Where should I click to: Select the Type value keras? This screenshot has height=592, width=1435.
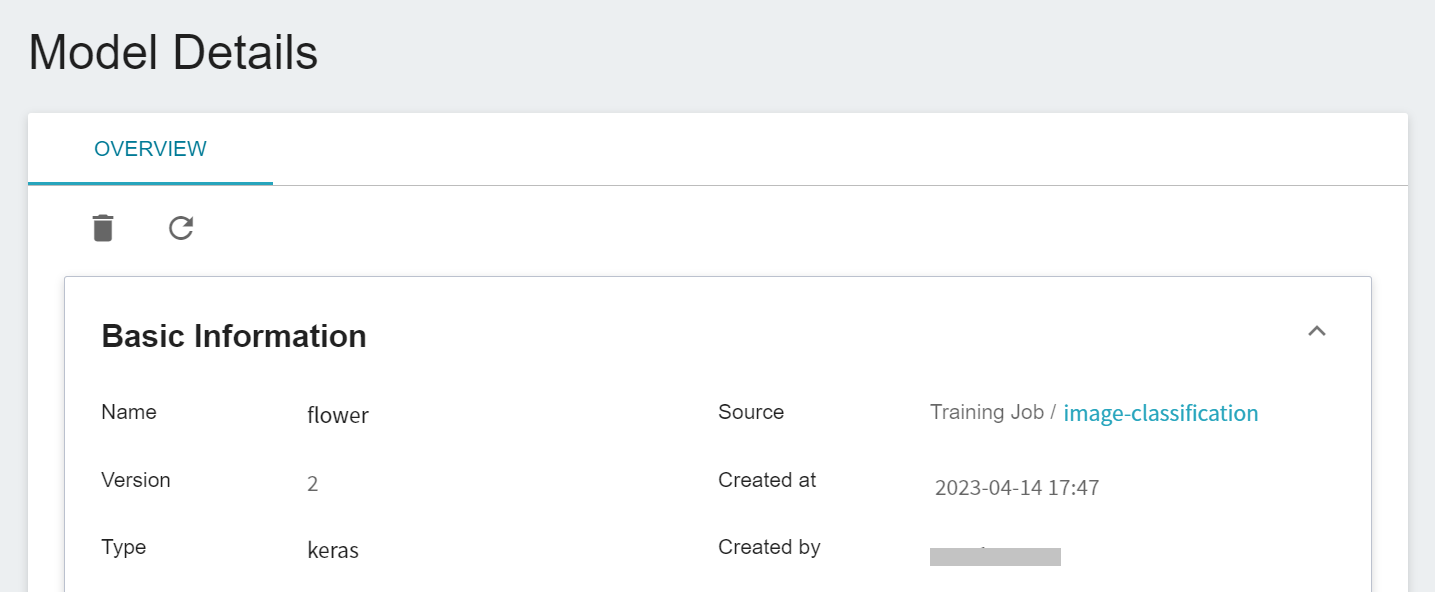[333, 551]
